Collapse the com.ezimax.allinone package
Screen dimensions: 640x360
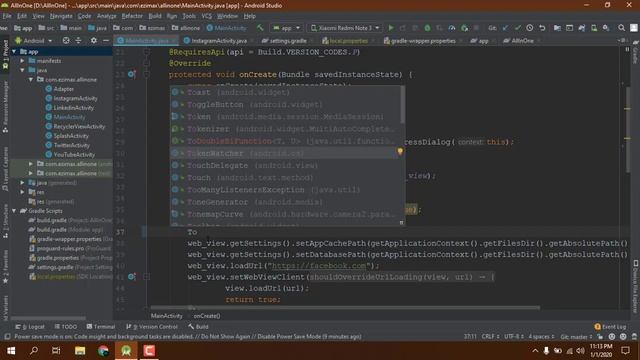pyautogui.click(x=31, y=79)
